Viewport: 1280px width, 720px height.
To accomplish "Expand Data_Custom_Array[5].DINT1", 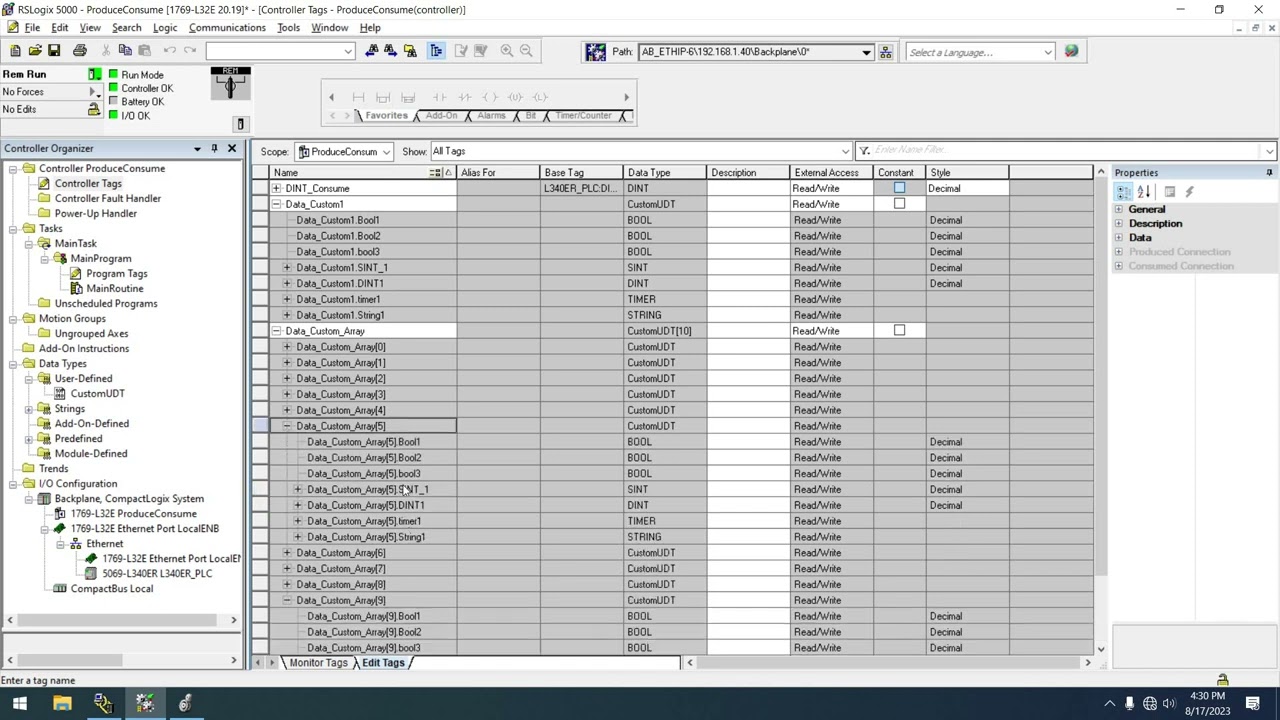I will coord(298,505).
